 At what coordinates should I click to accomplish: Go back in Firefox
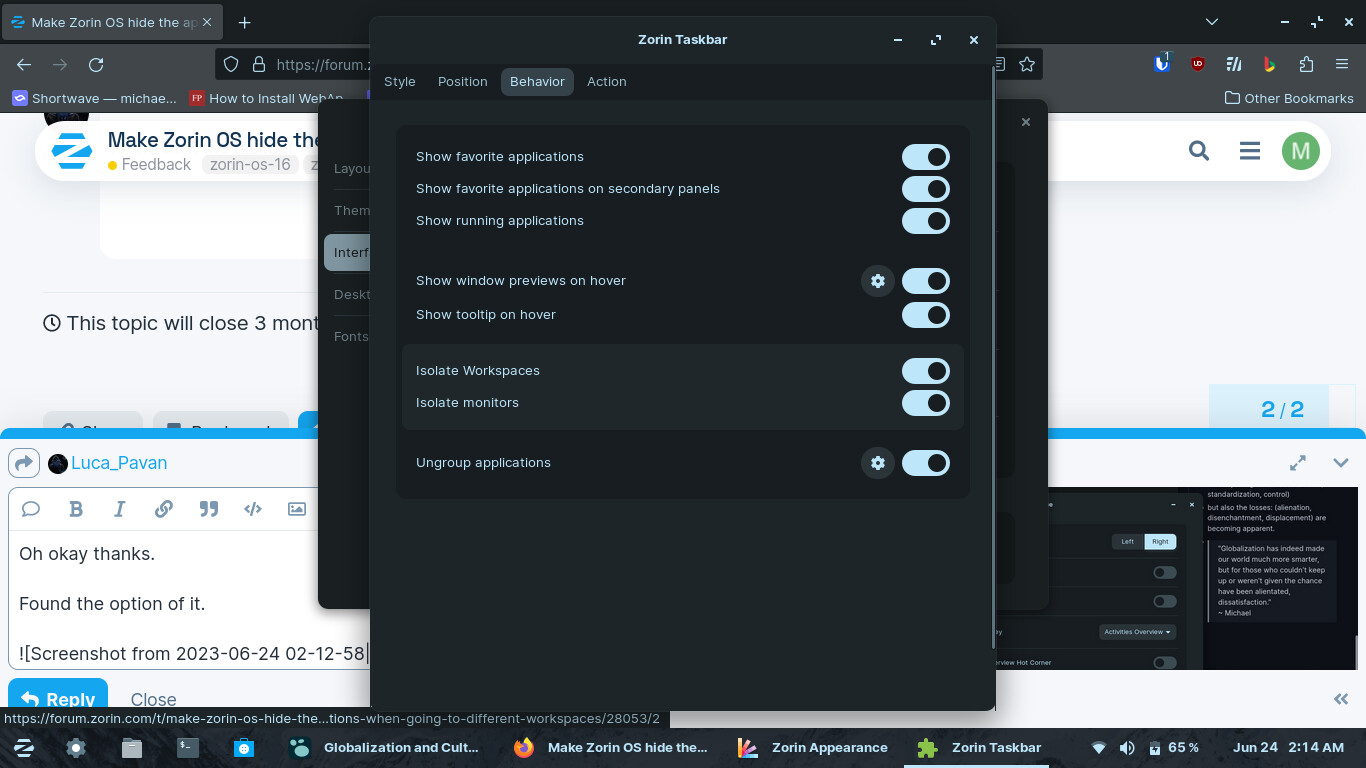tap(24, 64)
